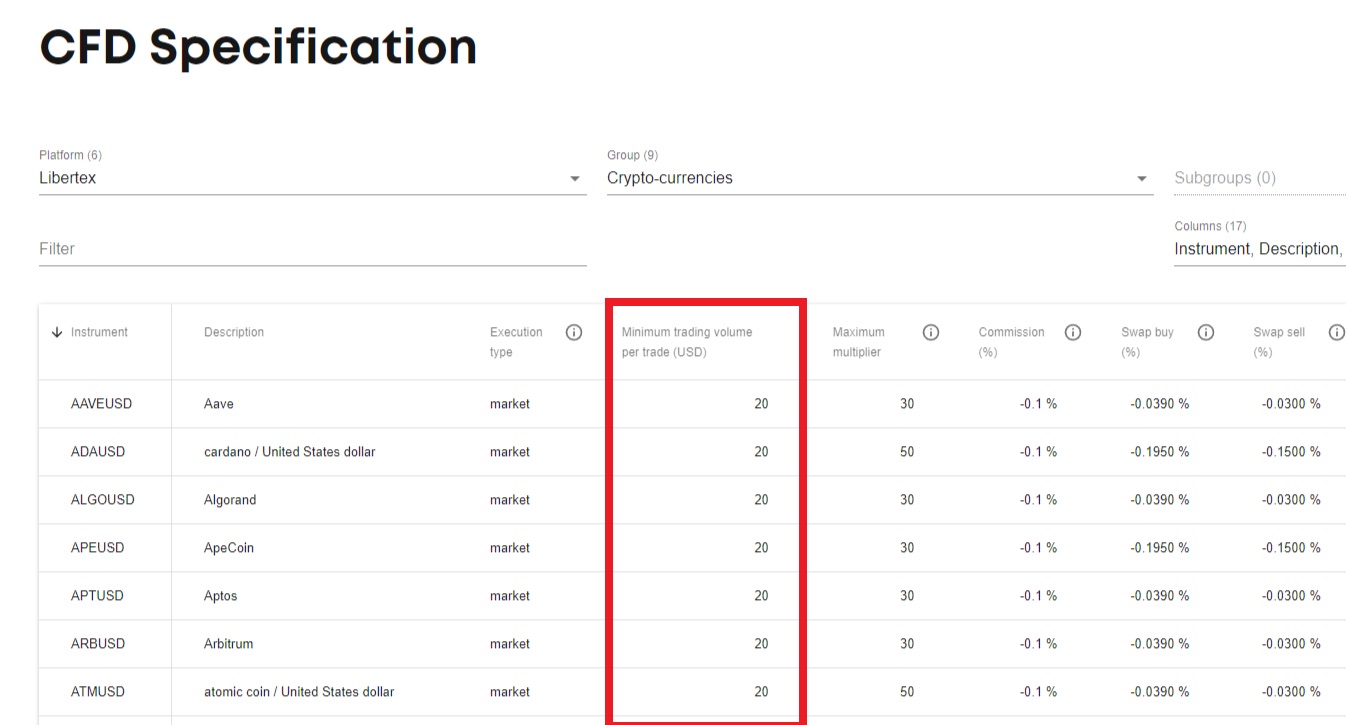
Task: Click the Aave description cell
Action: [x=219, y=404]
